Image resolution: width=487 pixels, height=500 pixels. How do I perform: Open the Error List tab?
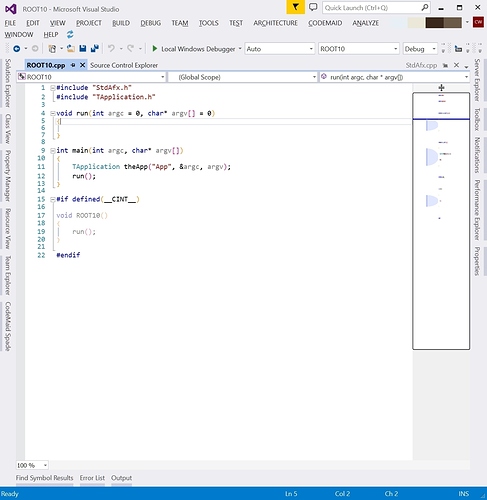click(x=92, y=478)
